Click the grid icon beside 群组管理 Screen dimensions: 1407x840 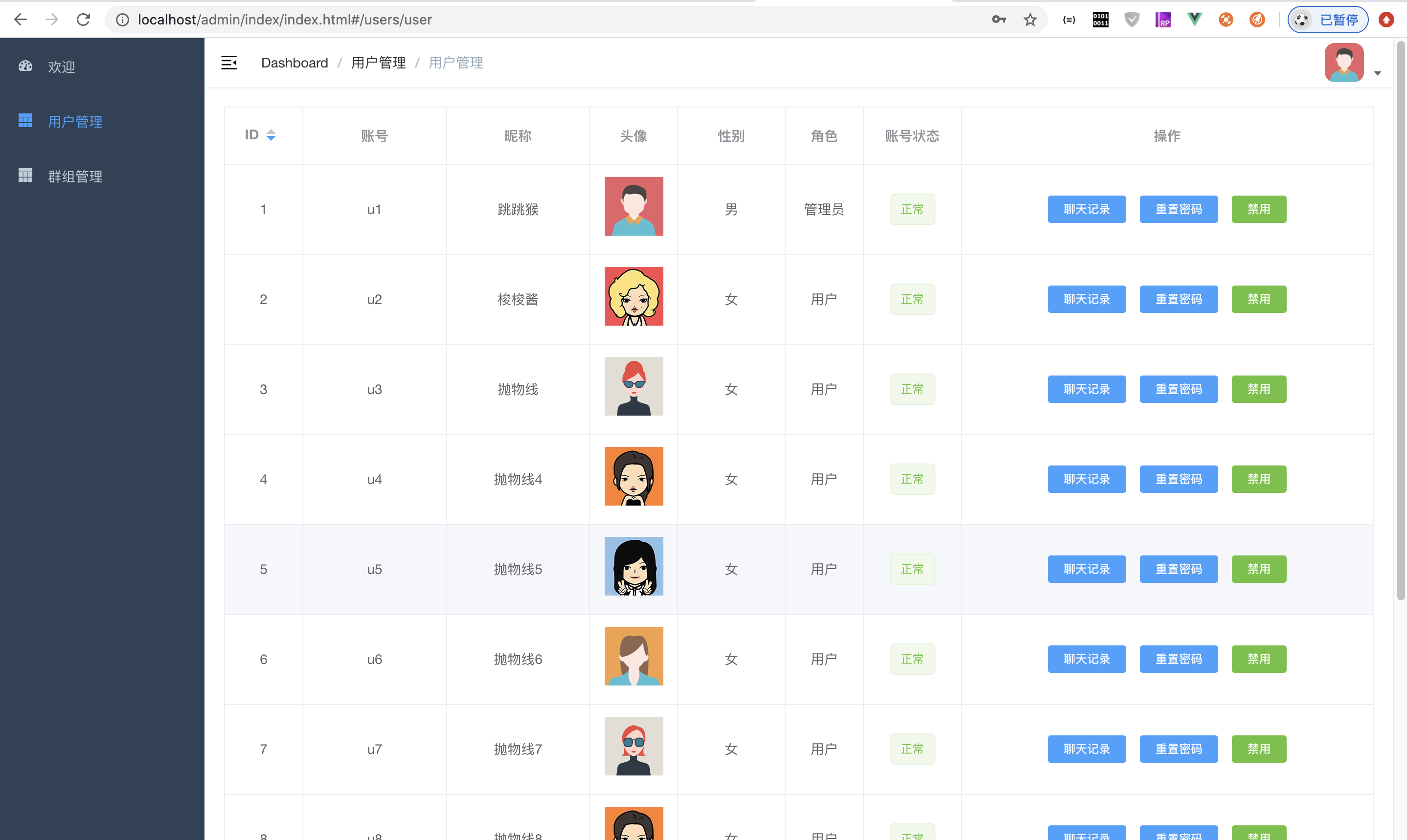25,176
